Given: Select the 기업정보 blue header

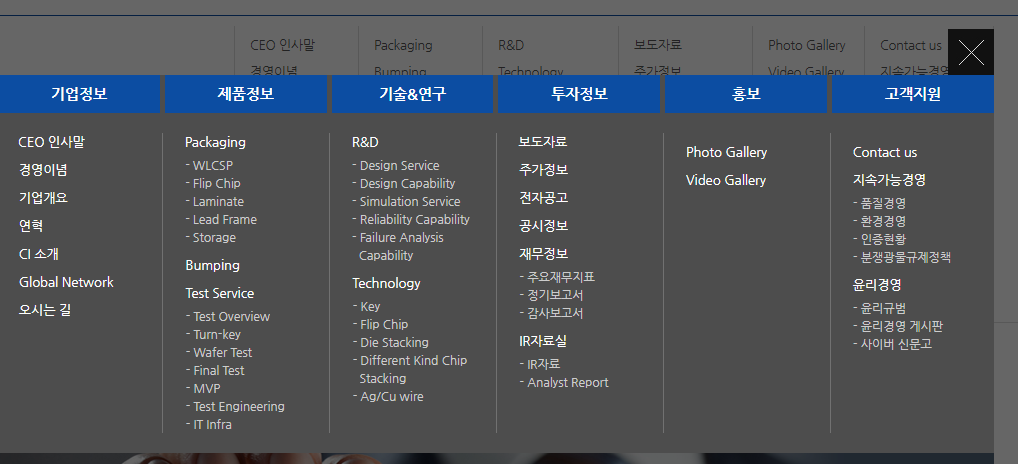Looking at the screenshot, I should 79,94.
